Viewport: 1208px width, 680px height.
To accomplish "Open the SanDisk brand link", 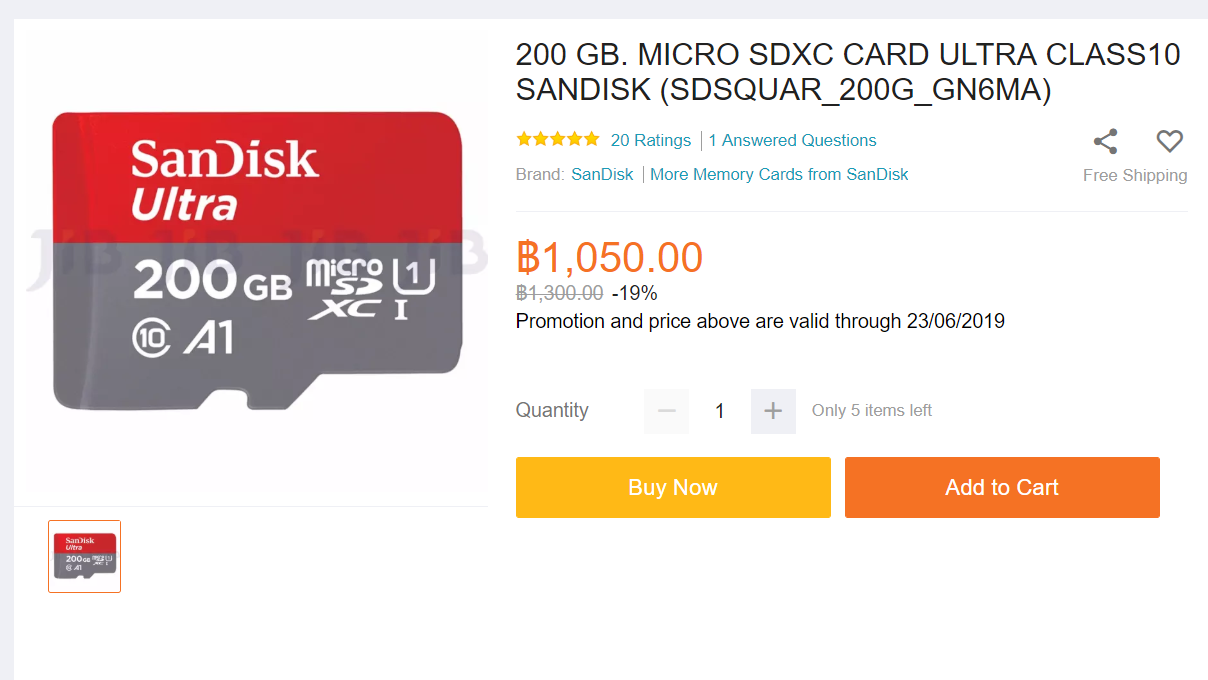I will tap(602, 174).
